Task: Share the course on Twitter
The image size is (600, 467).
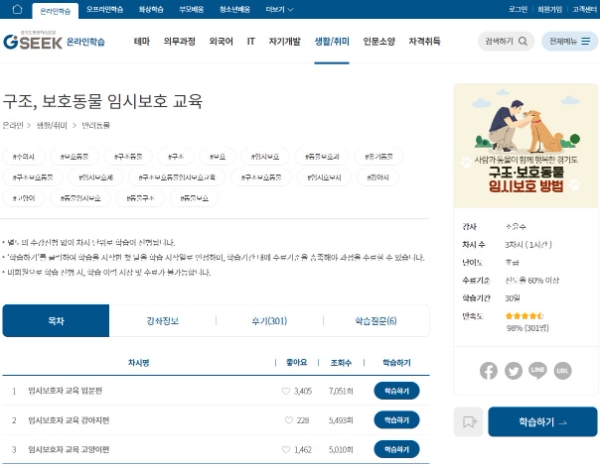Action: [513, 370]
